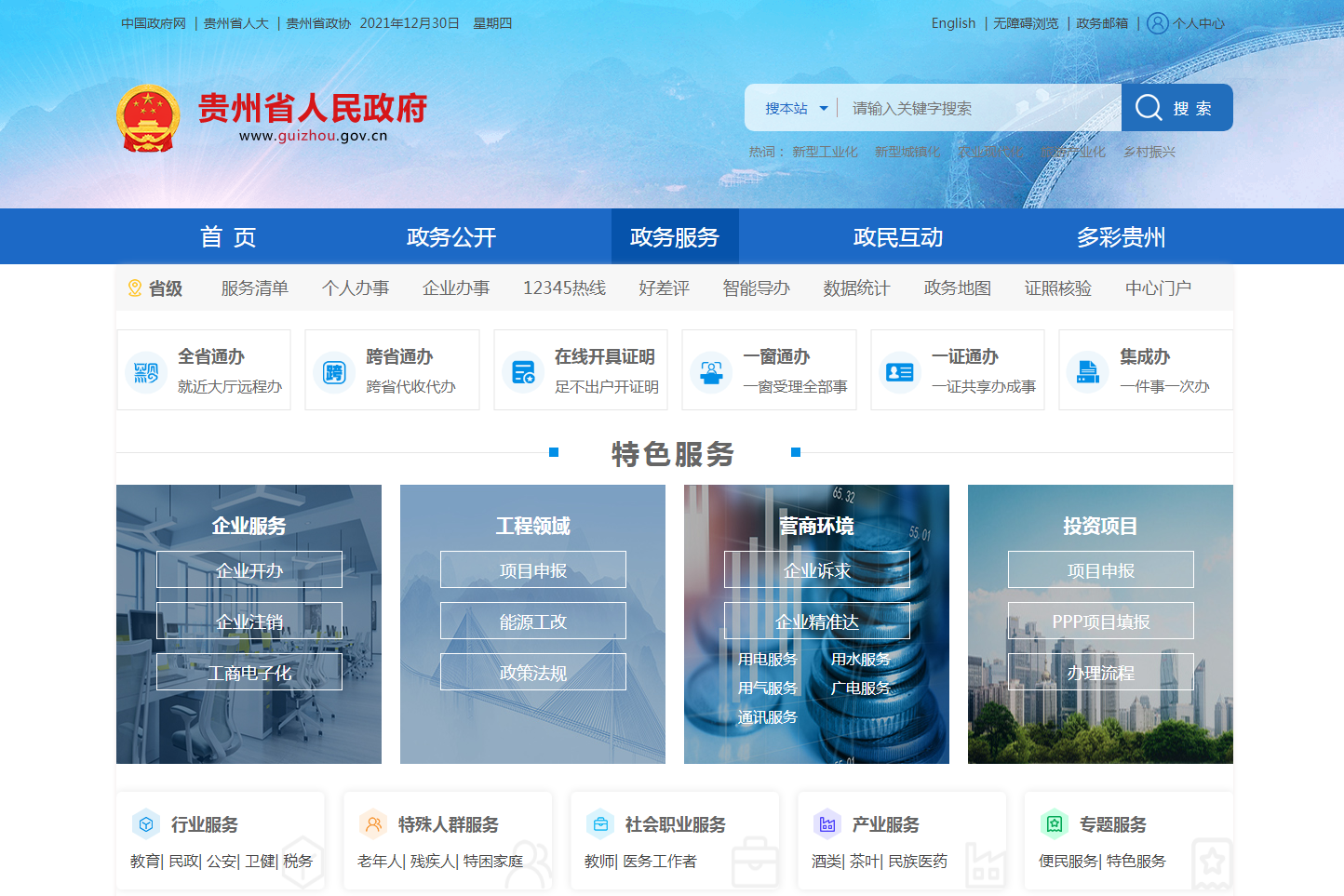This screenshot has height=896, width=1344.
Task: Focus the keyword search input field
Action: pos(977,109)
